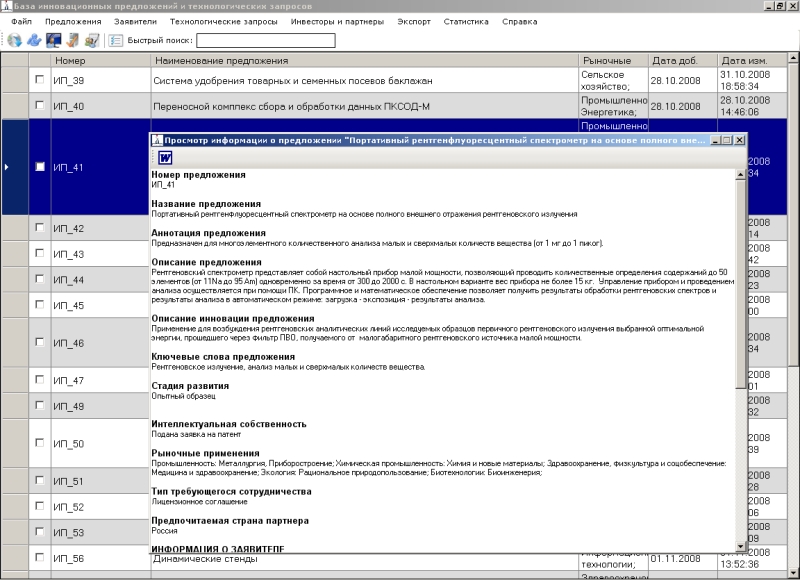Select the ИП_56 number cell
Viewport: 800px width, 580px height.
(x=101, y=558)
